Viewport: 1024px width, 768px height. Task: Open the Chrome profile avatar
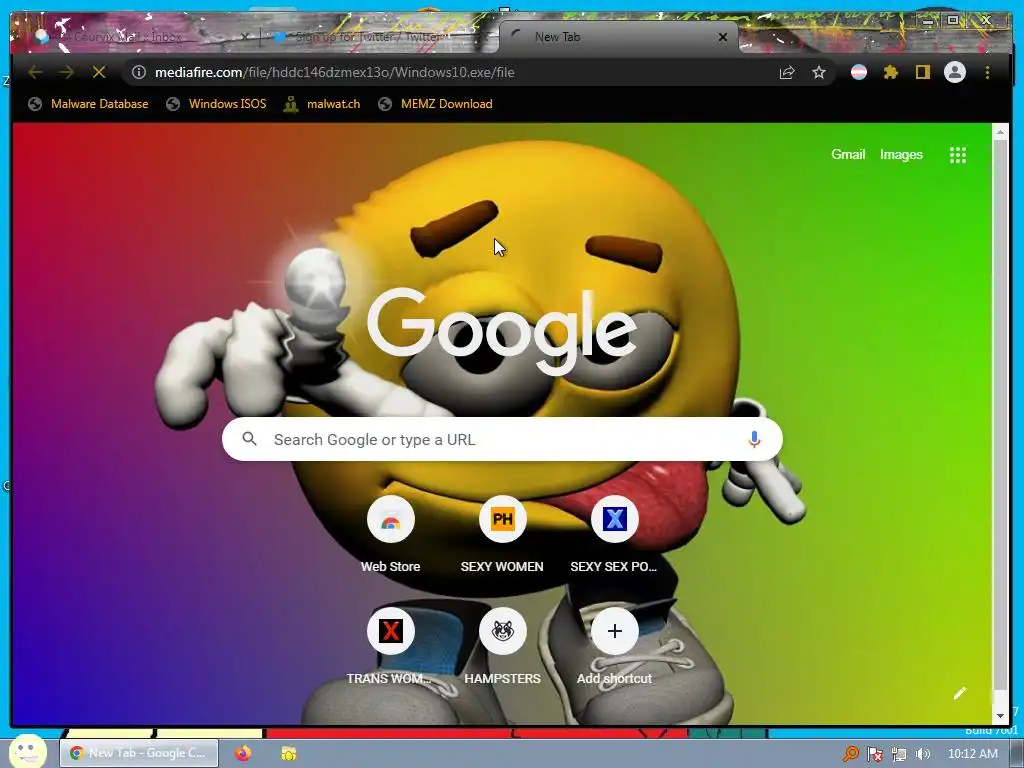(x=955, y=72)
